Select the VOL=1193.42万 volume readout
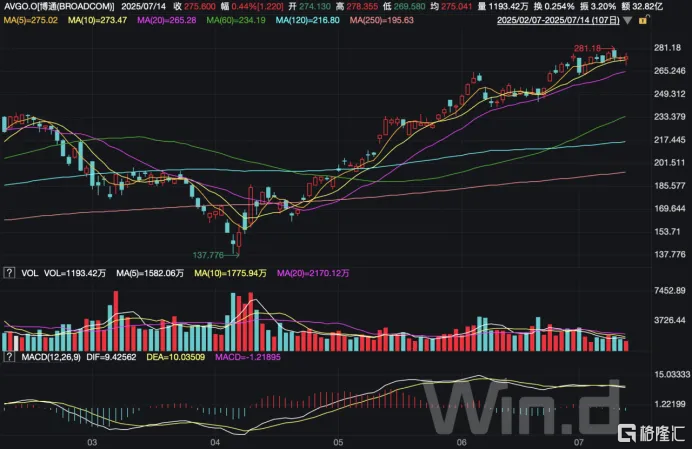The height and width of the screenshot is (450, 692). point(75,274)
